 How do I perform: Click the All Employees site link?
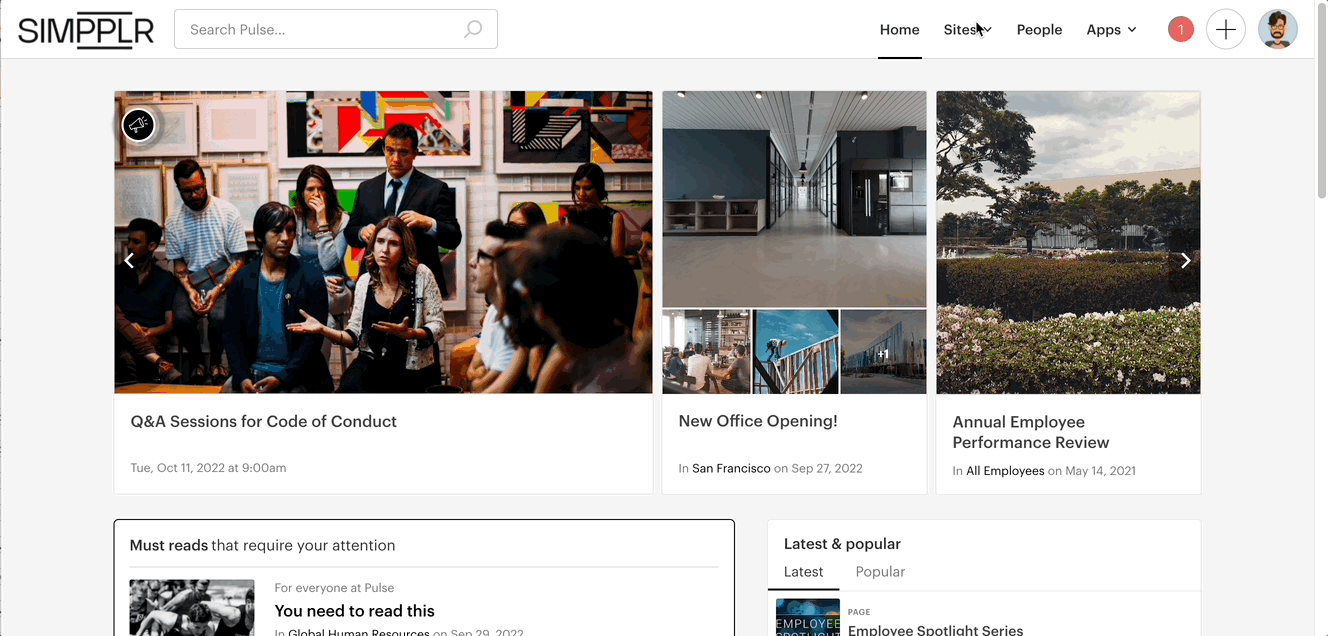pos(1005,471)
